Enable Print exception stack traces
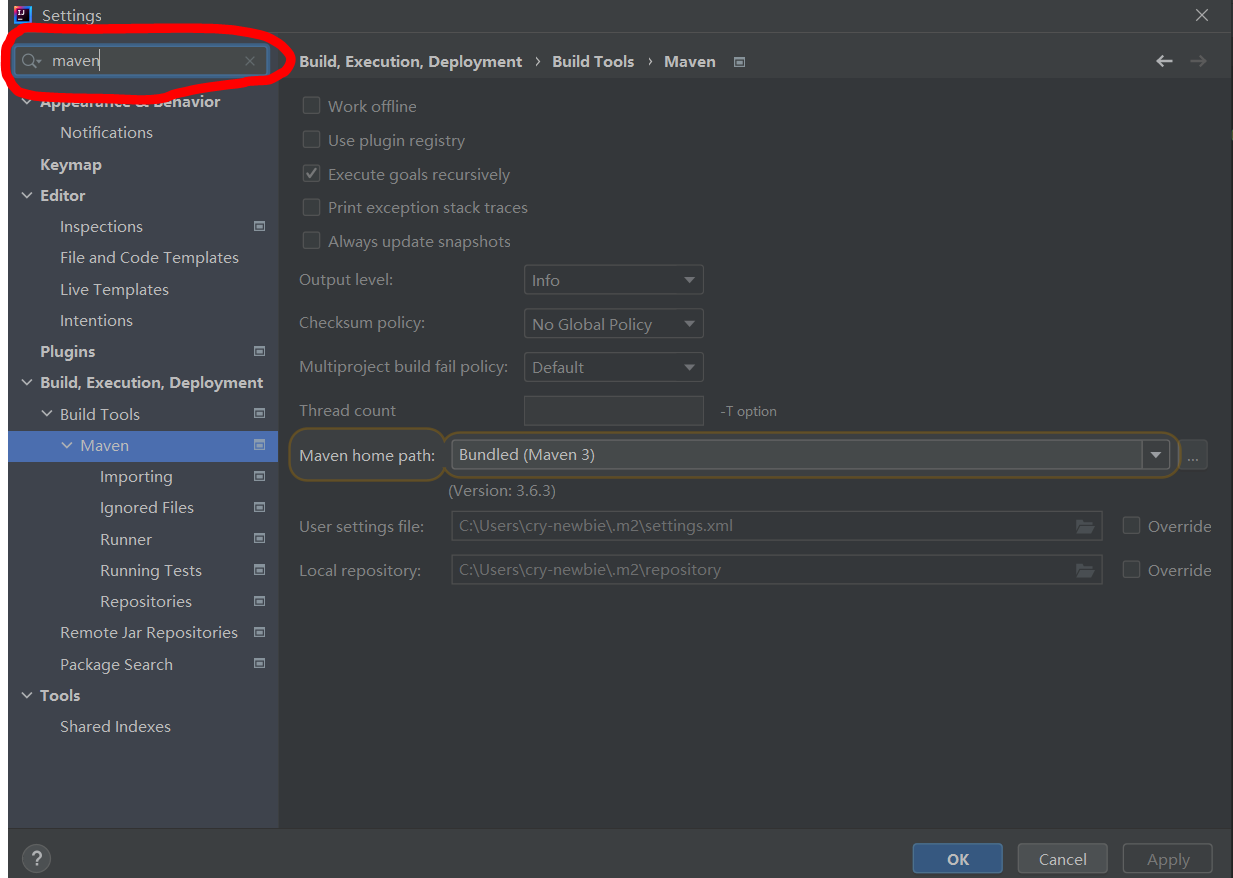 click(311, 207)
